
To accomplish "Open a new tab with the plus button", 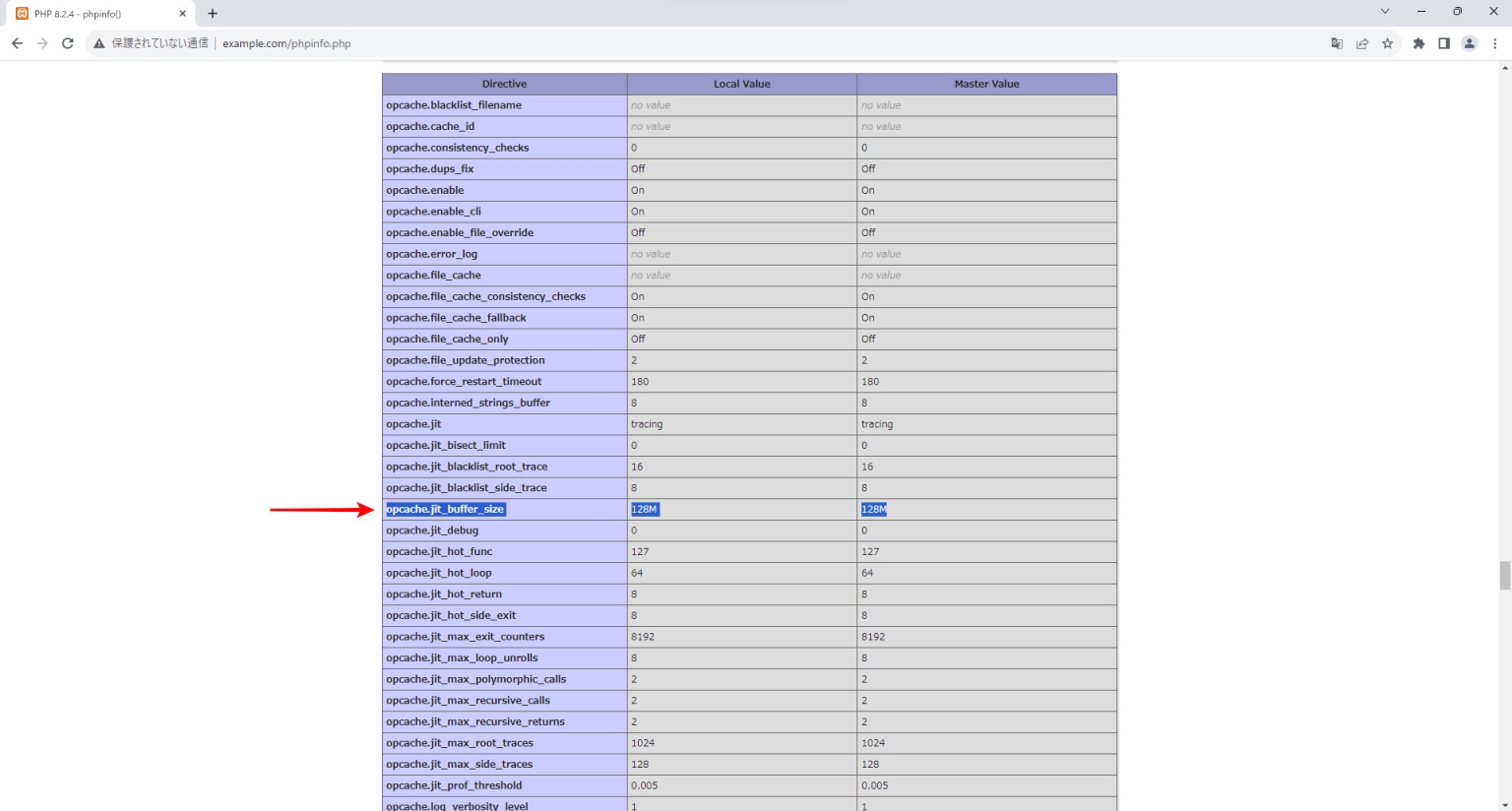I will tap(212, 13).
